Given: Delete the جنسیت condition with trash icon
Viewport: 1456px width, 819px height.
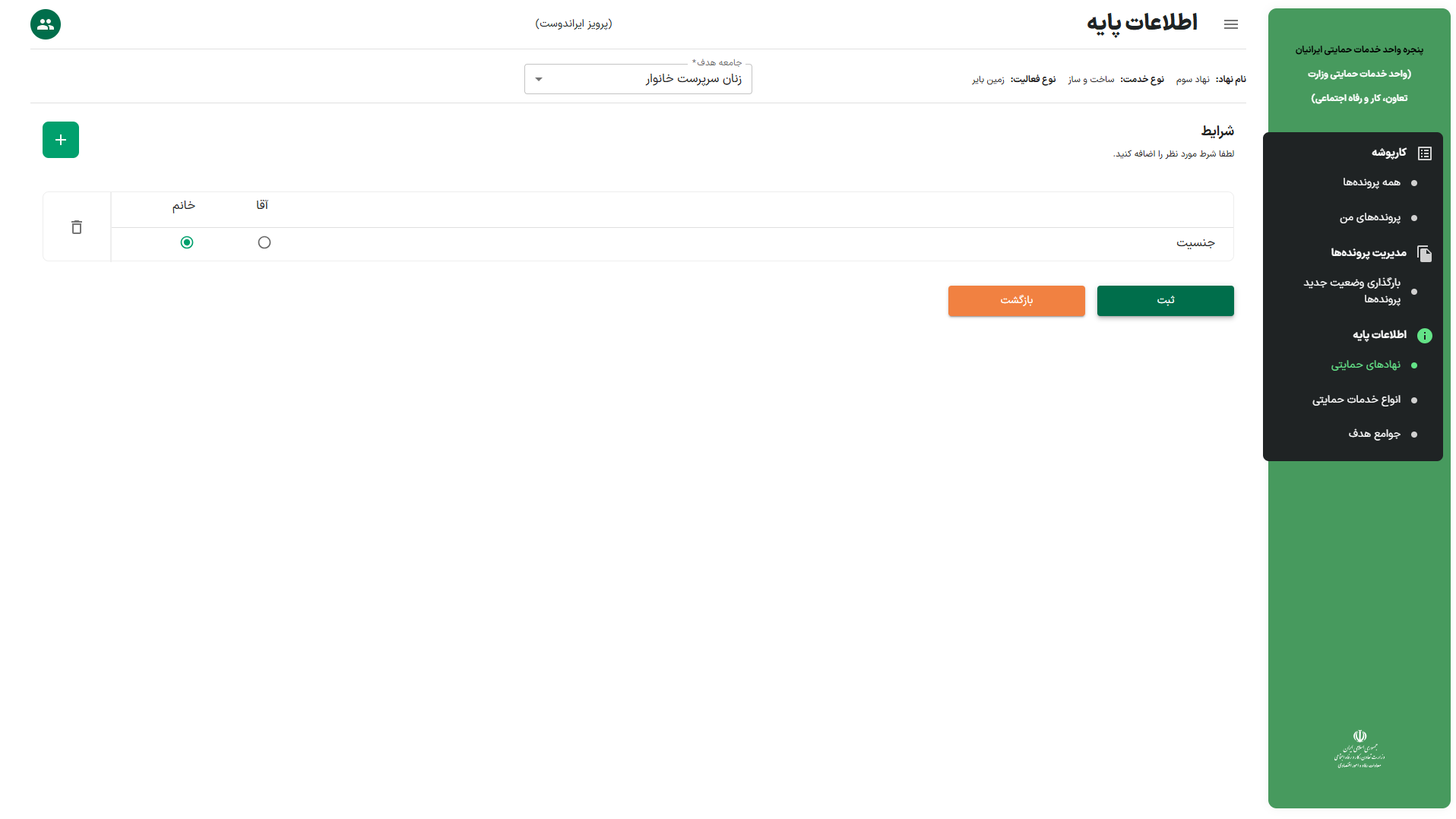Looking at the screenshot, I should (77, 227).
